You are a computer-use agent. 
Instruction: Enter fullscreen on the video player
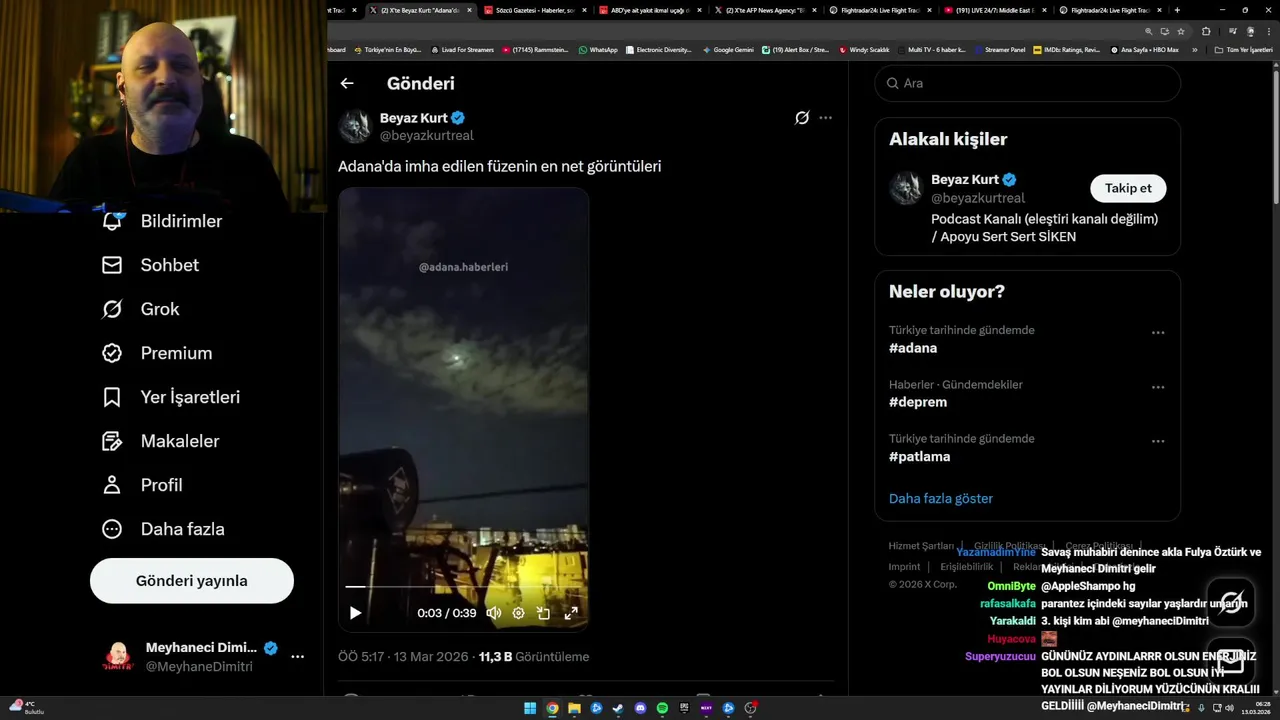[x=571, y=613]
